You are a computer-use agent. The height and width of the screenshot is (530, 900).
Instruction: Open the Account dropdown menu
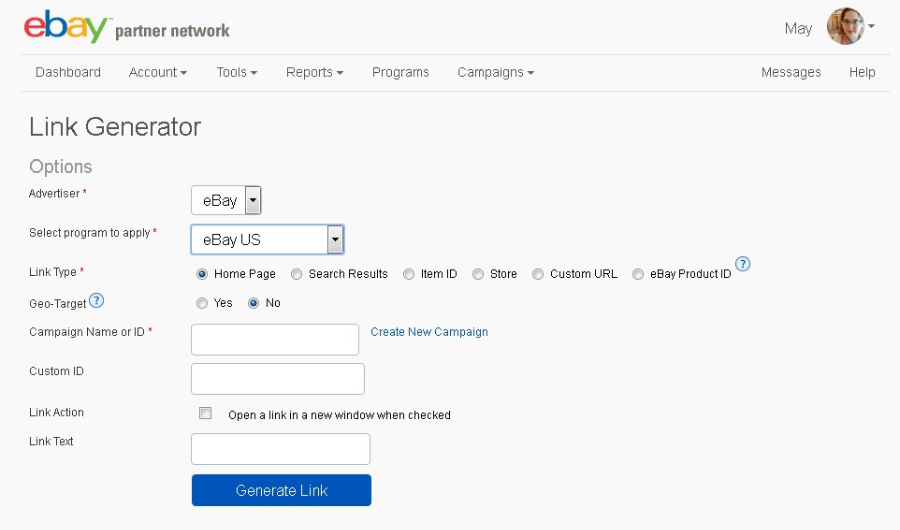click(158, 72)
